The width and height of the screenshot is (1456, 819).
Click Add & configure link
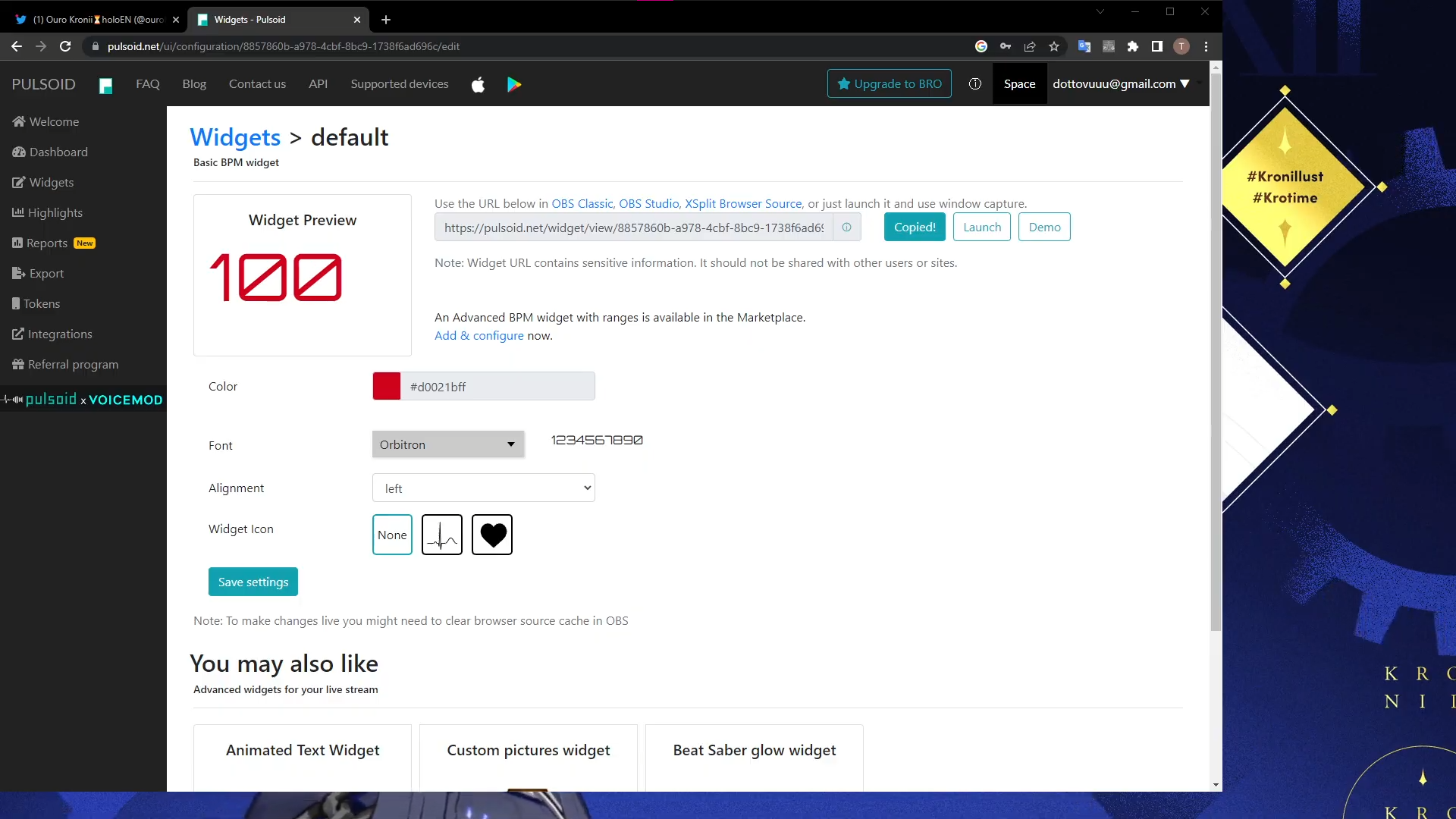(x=479, y=336)
